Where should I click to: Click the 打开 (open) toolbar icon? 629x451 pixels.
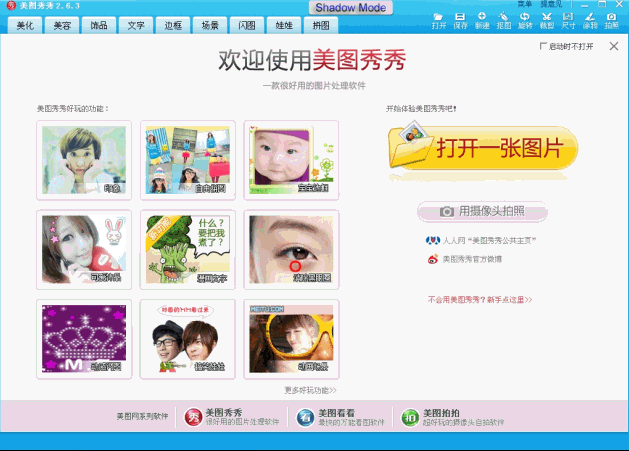pyautogui.click(x=438, y=21)
